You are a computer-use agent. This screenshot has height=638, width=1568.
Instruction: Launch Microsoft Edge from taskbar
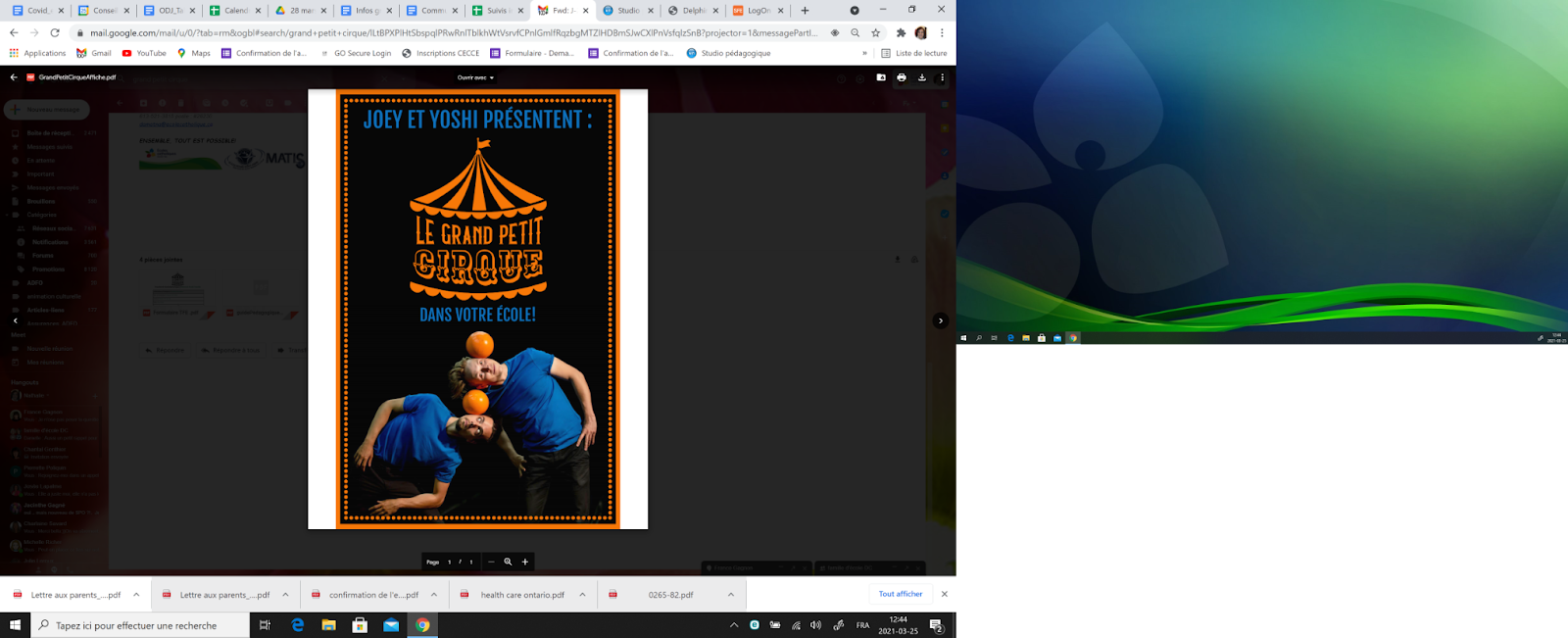pyautogui.click(x=298, y=625)
